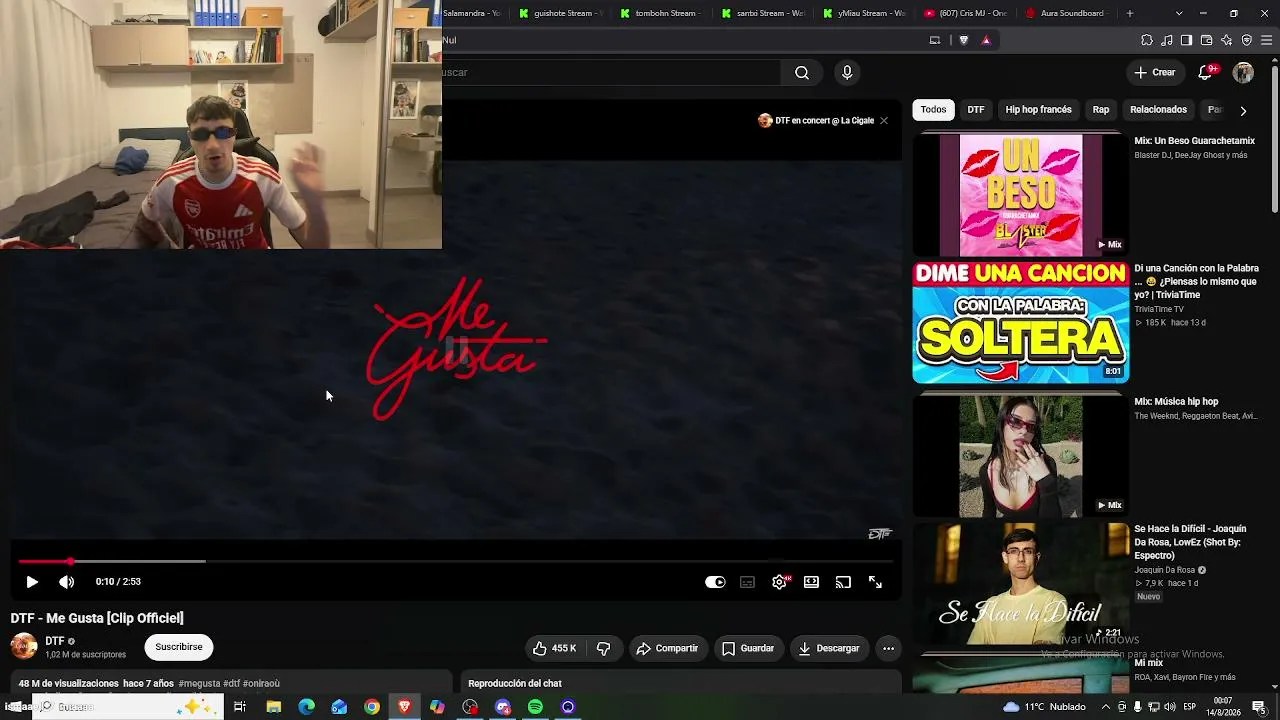Mute the video with the speaker icon
Image resolution: width=1280 pixels, height=720 pixels.
pos(67,582)
